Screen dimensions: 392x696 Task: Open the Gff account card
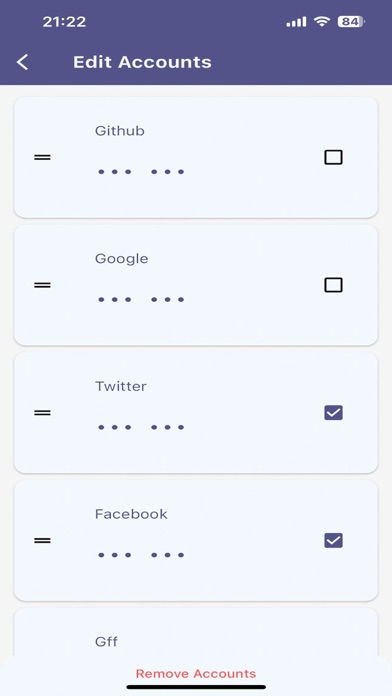pyautogui.click(x=196, y=633)
